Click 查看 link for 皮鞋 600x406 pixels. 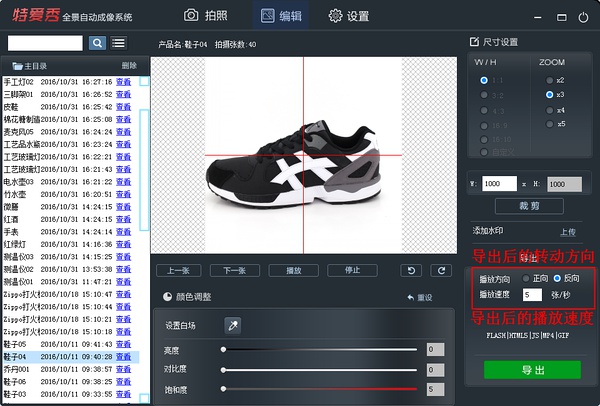[x=124, y=107]
